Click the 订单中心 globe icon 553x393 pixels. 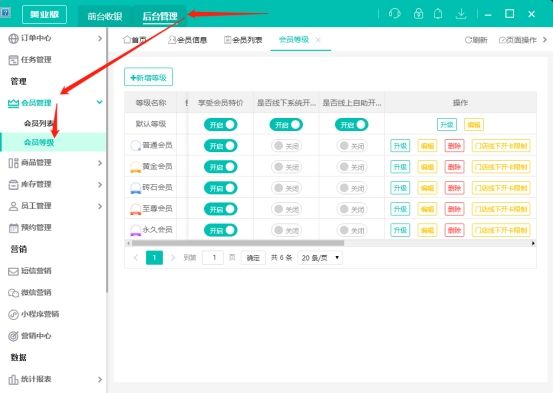pos(13,38)
